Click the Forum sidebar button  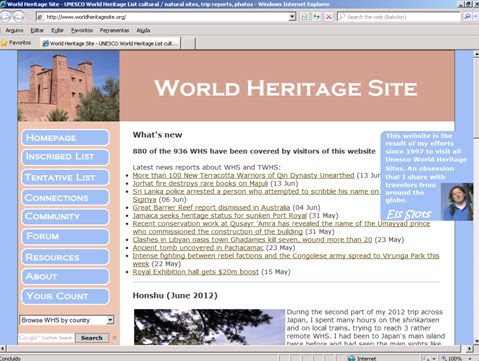[x=65, y=236]
